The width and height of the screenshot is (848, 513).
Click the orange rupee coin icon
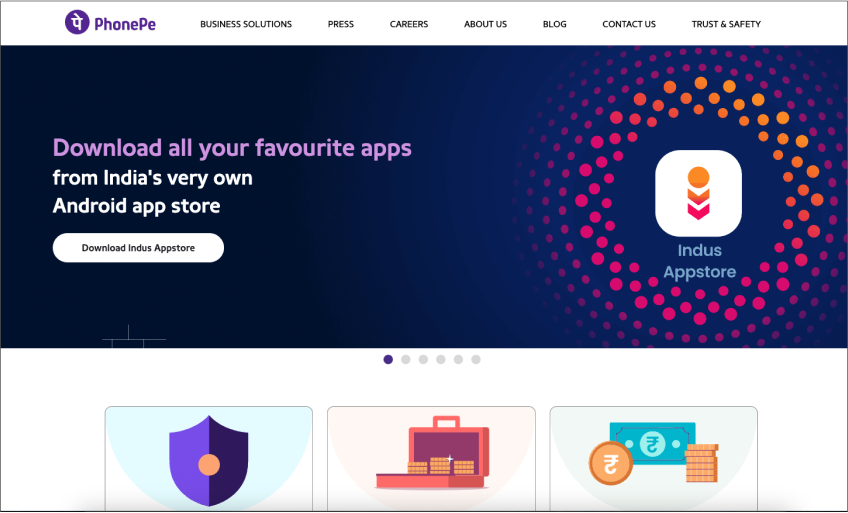pyautogui.click(x=611, y=463)
